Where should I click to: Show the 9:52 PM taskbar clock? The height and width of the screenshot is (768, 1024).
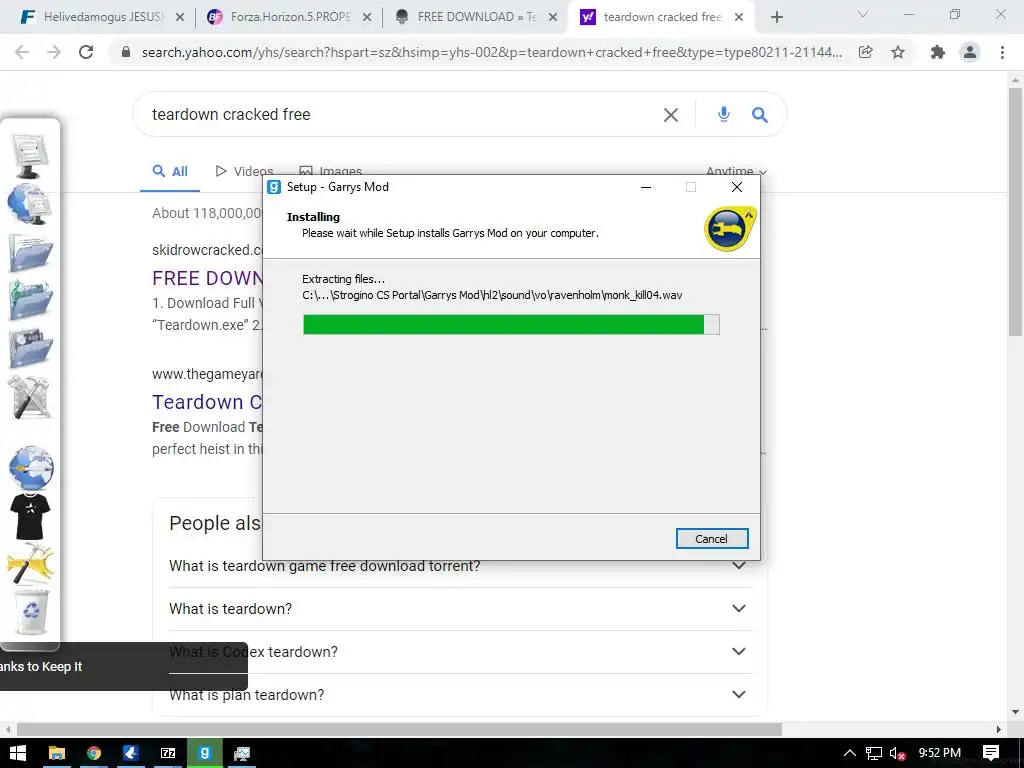(940, 752)
